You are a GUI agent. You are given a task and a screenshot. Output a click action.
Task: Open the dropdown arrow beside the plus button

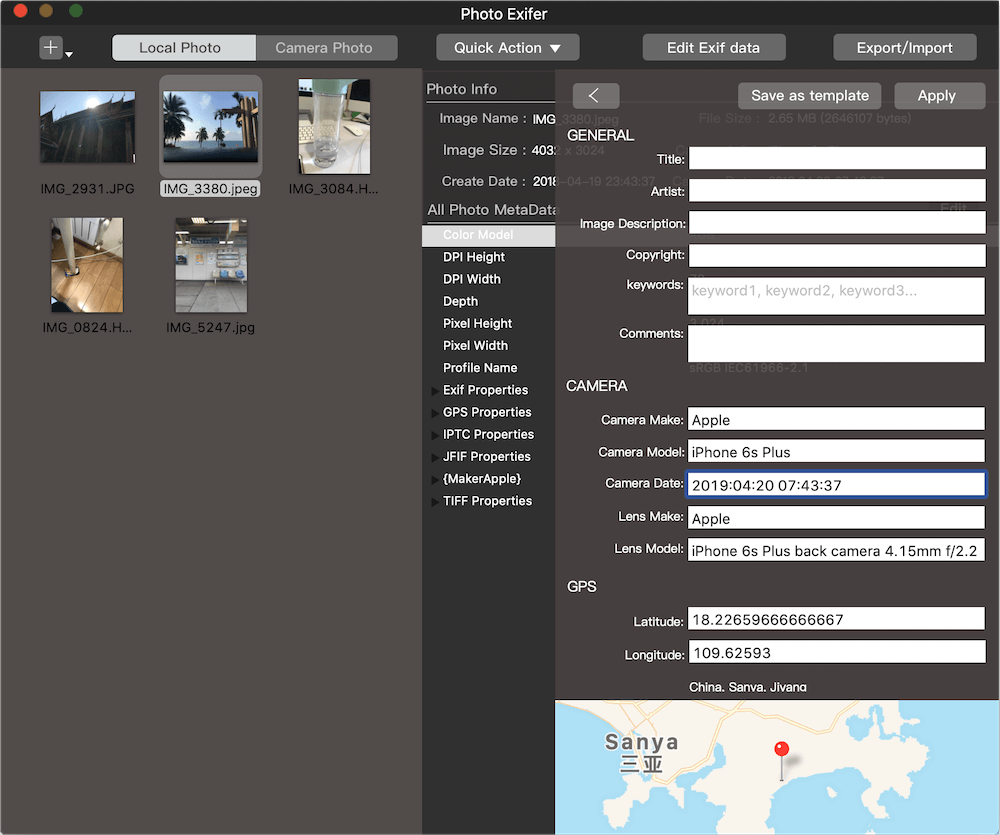point(69,54)
